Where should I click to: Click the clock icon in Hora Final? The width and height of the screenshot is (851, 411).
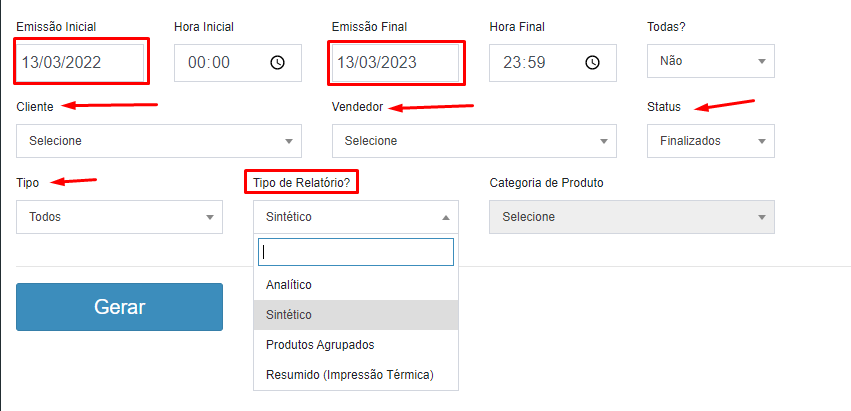592,62
